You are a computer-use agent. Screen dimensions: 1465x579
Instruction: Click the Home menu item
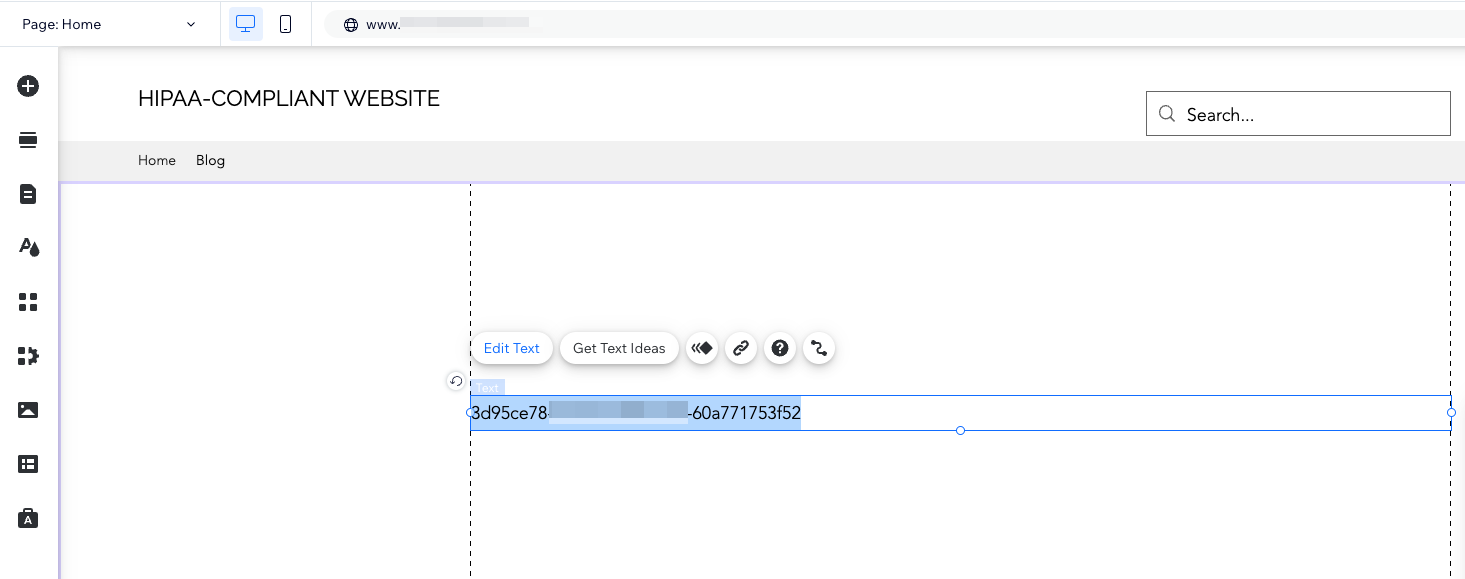coord(157,160)
